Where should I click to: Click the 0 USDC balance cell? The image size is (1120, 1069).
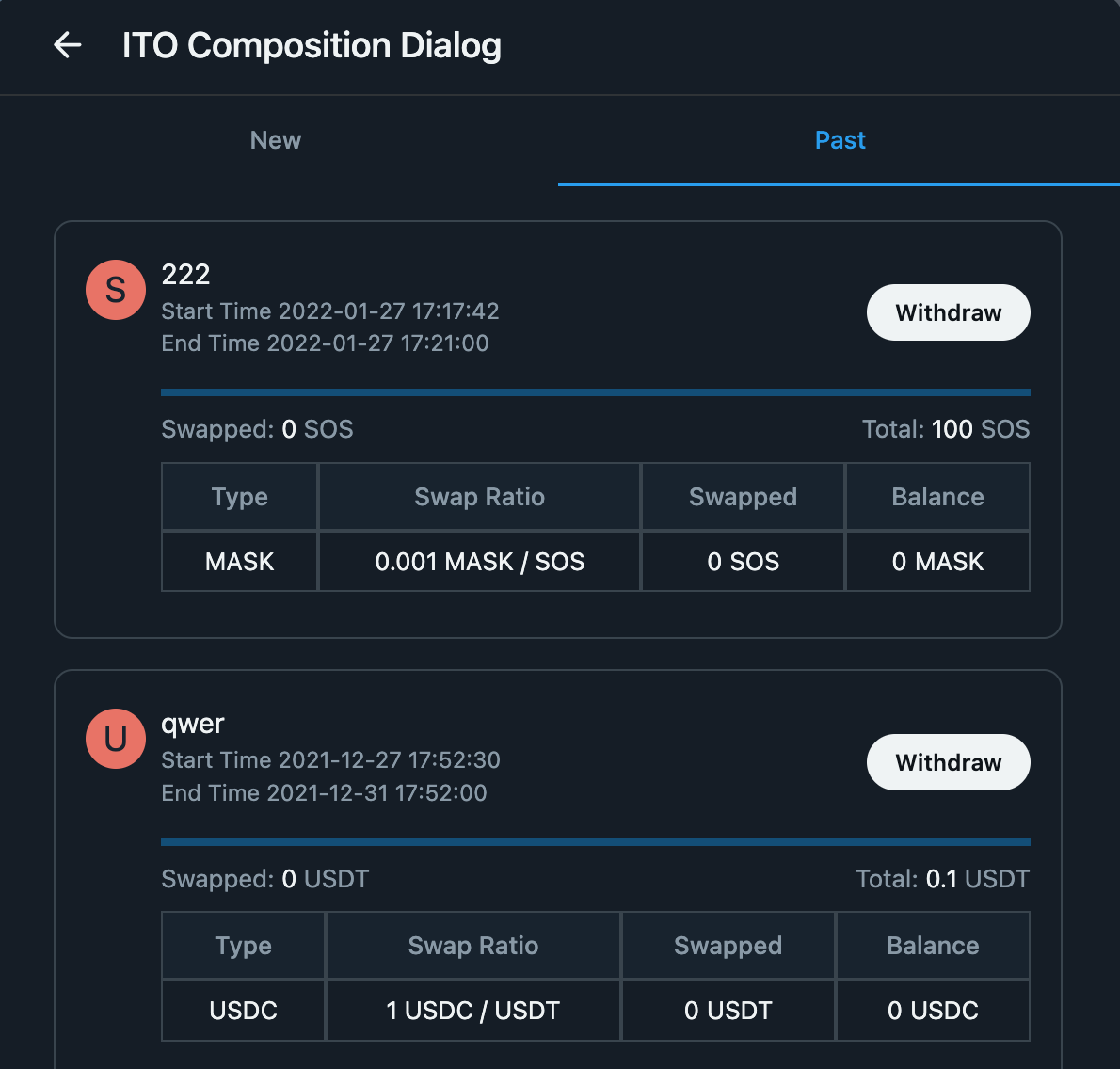[x=933, y=1011]
